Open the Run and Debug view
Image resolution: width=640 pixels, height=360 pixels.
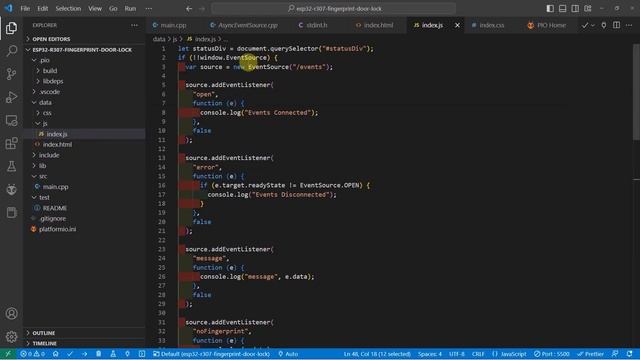click(x=11, y=97)
